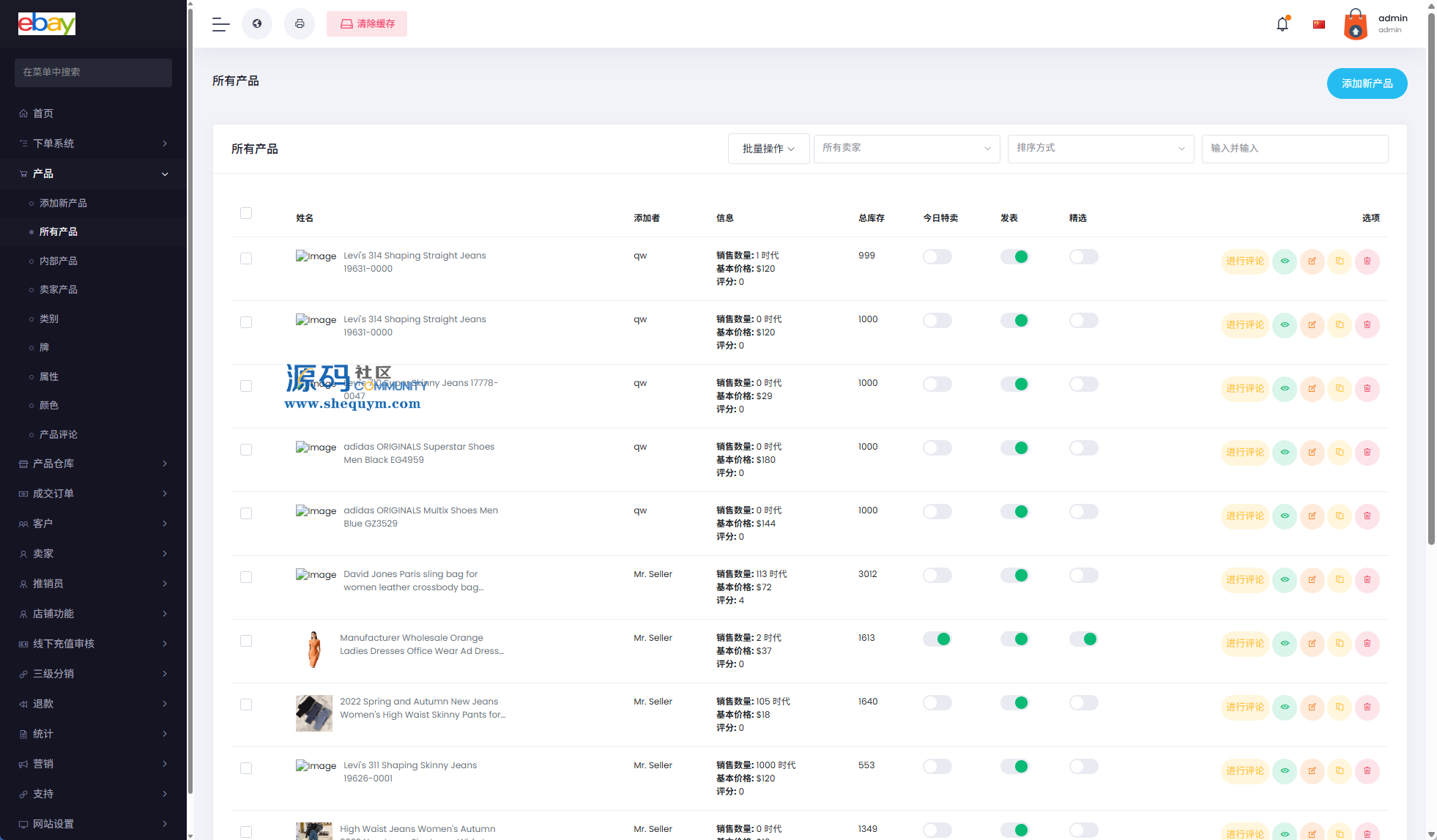Click the notification bell icon
Image resolution: width=1437 pixels, height=840 pixels.
coord(1282,24)
